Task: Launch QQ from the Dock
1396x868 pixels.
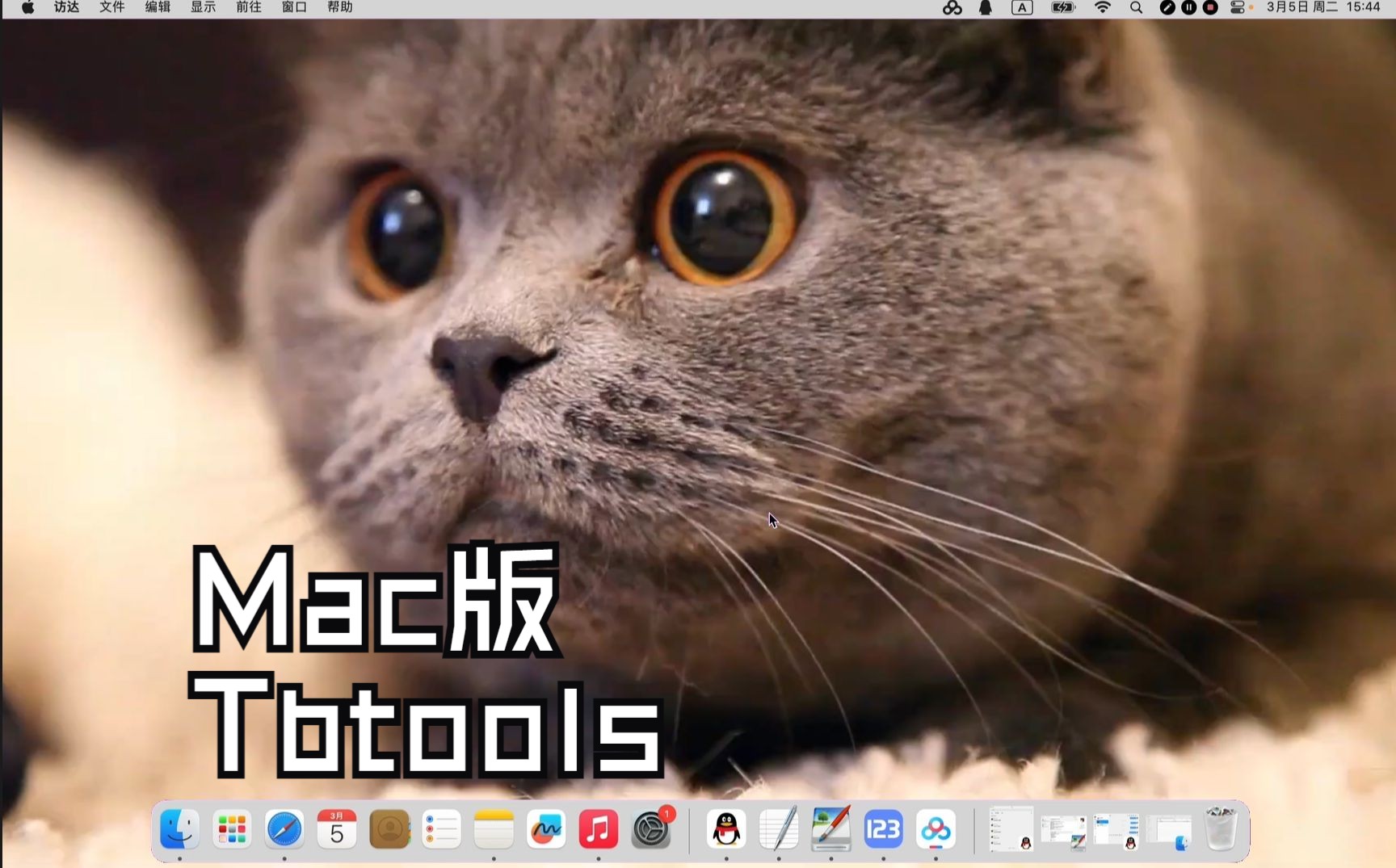Action: click(x=726, y=830)
